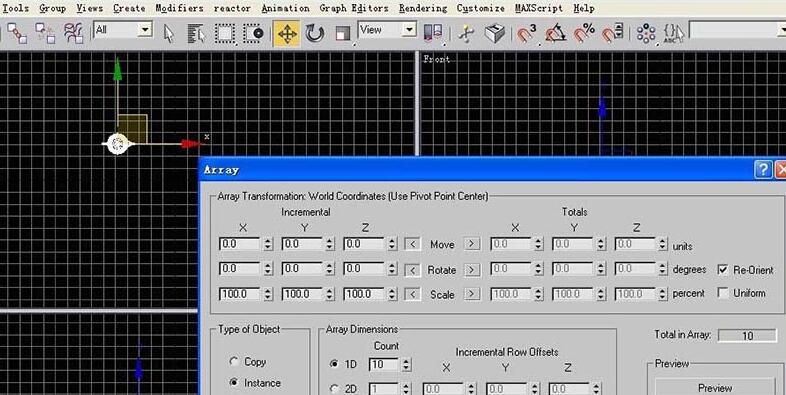Expand the All selection filter dropdown
The image size is (786, 395).
[x=123, y=30]
